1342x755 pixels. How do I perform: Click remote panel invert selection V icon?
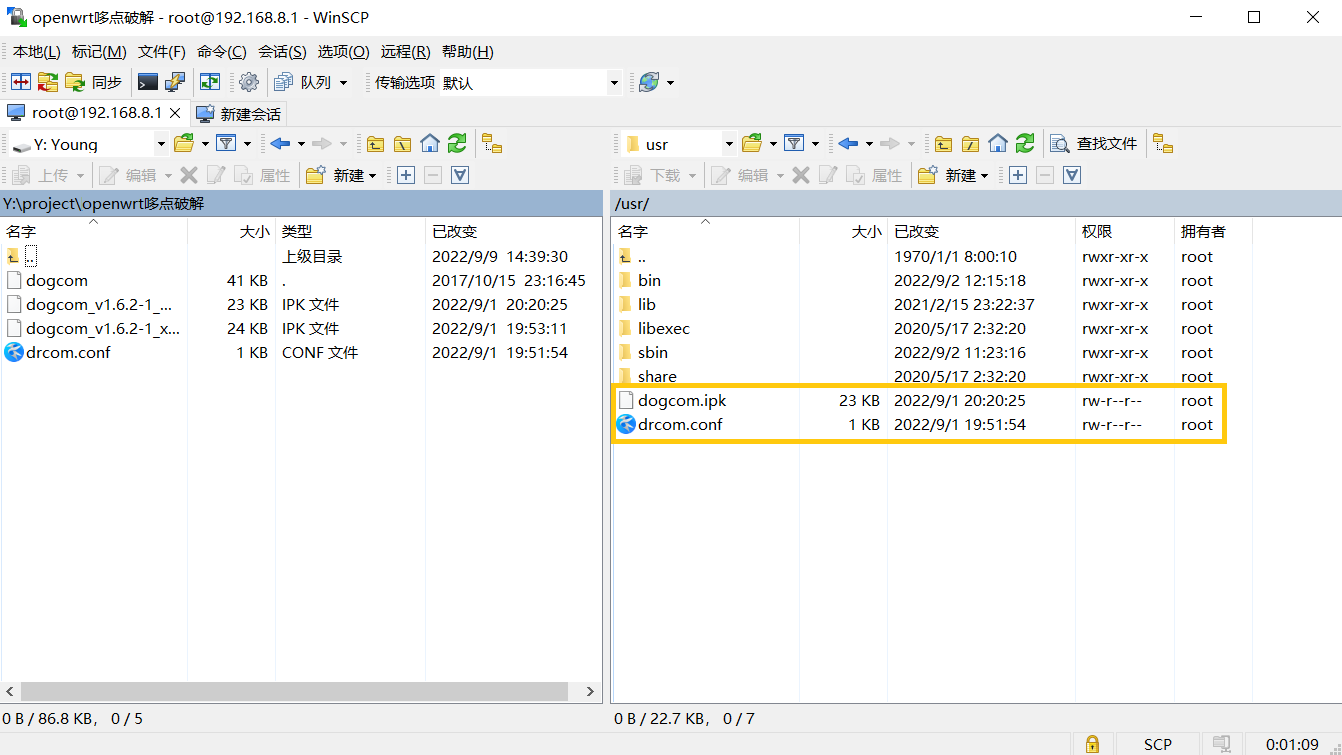click(1072, 175)
